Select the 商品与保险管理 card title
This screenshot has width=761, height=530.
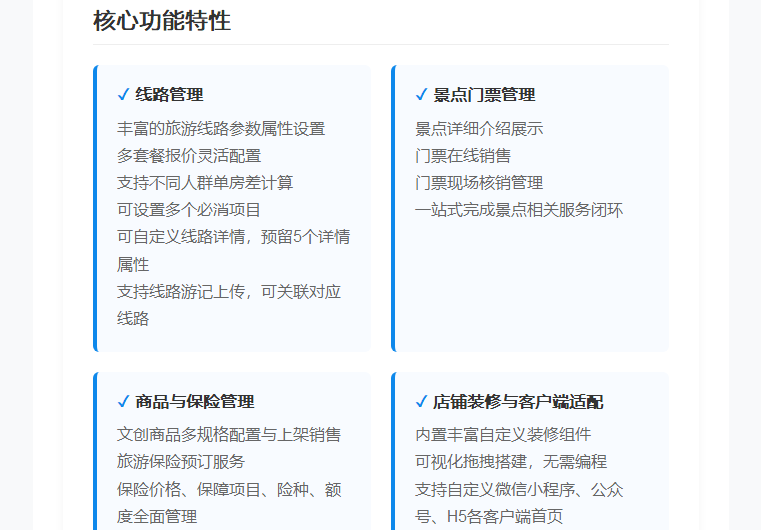pos(195,401)
